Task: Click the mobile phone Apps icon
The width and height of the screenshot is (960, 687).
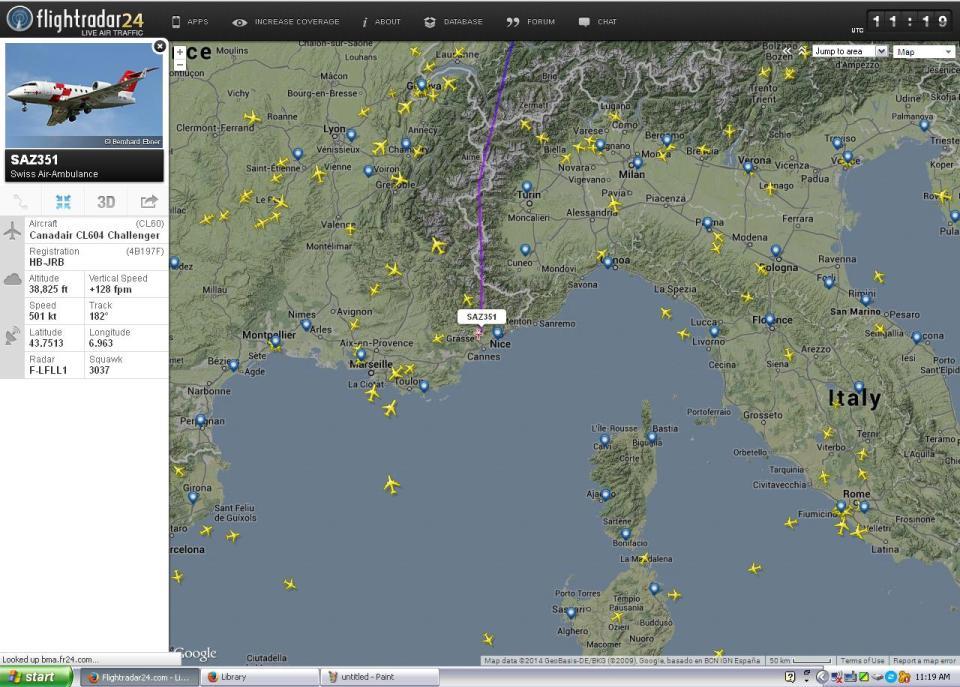Action: point(176,21)
